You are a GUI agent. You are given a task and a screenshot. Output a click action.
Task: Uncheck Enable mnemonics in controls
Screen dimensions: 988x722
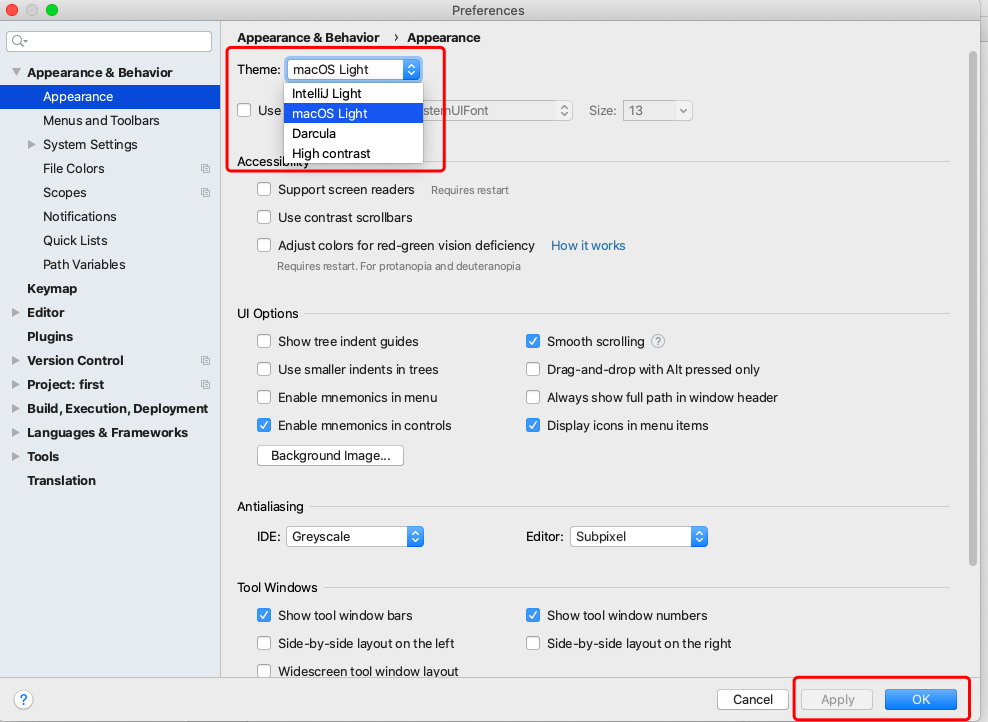[x=264, y=425]
